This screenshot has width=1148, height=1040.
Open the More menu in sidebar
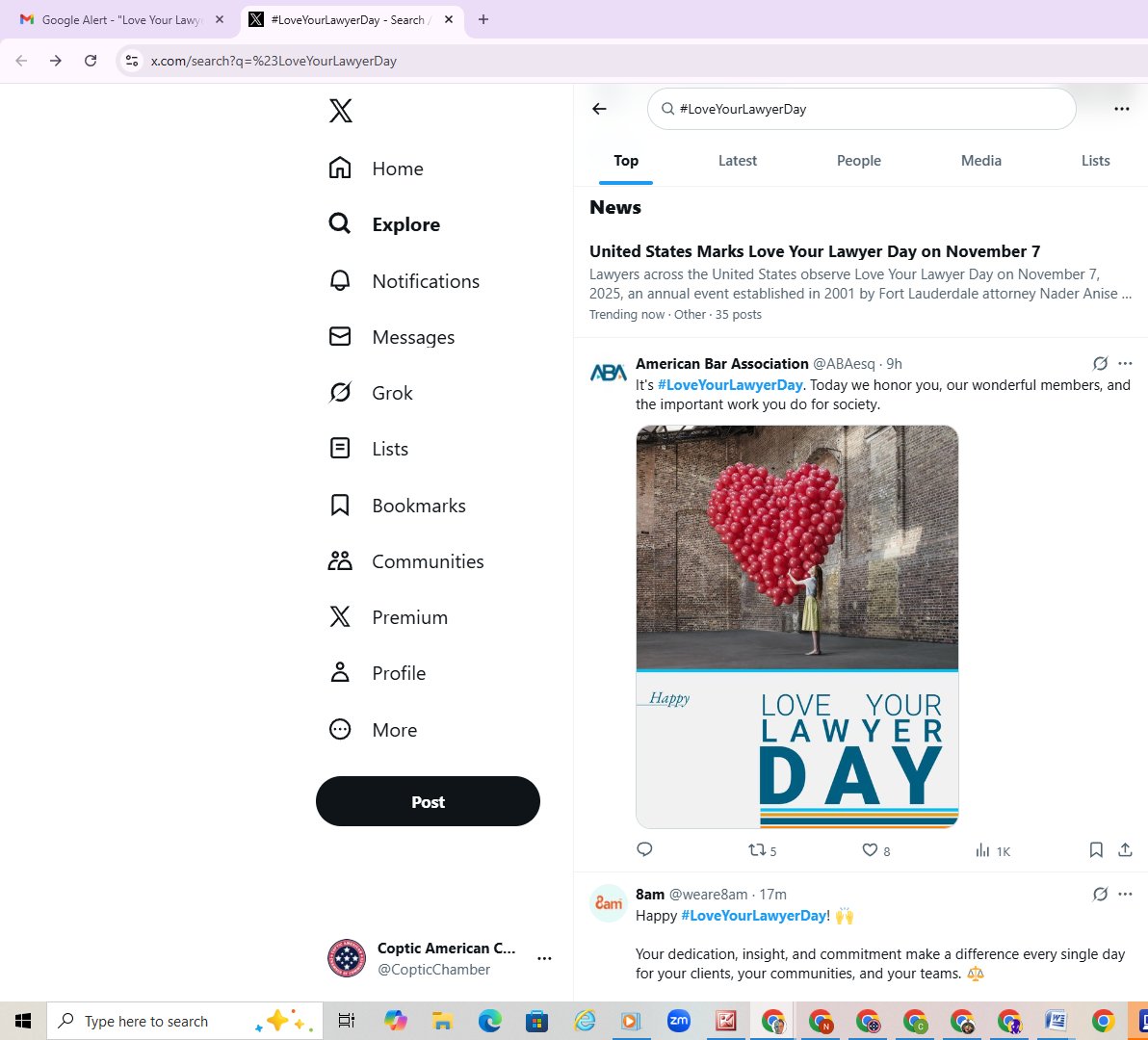click(x=373, y=730)
